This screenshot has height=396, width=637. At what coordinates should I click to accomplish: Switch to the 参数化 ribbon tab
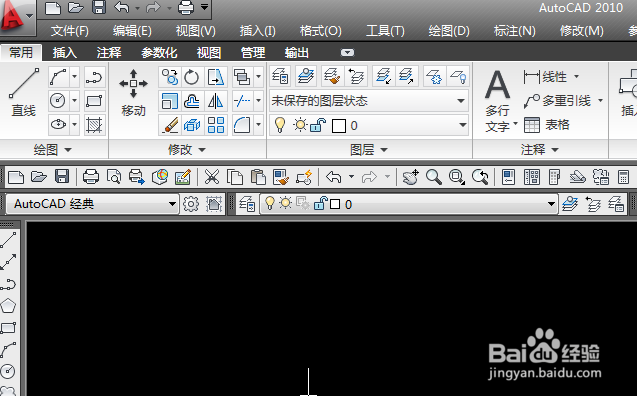159,52
